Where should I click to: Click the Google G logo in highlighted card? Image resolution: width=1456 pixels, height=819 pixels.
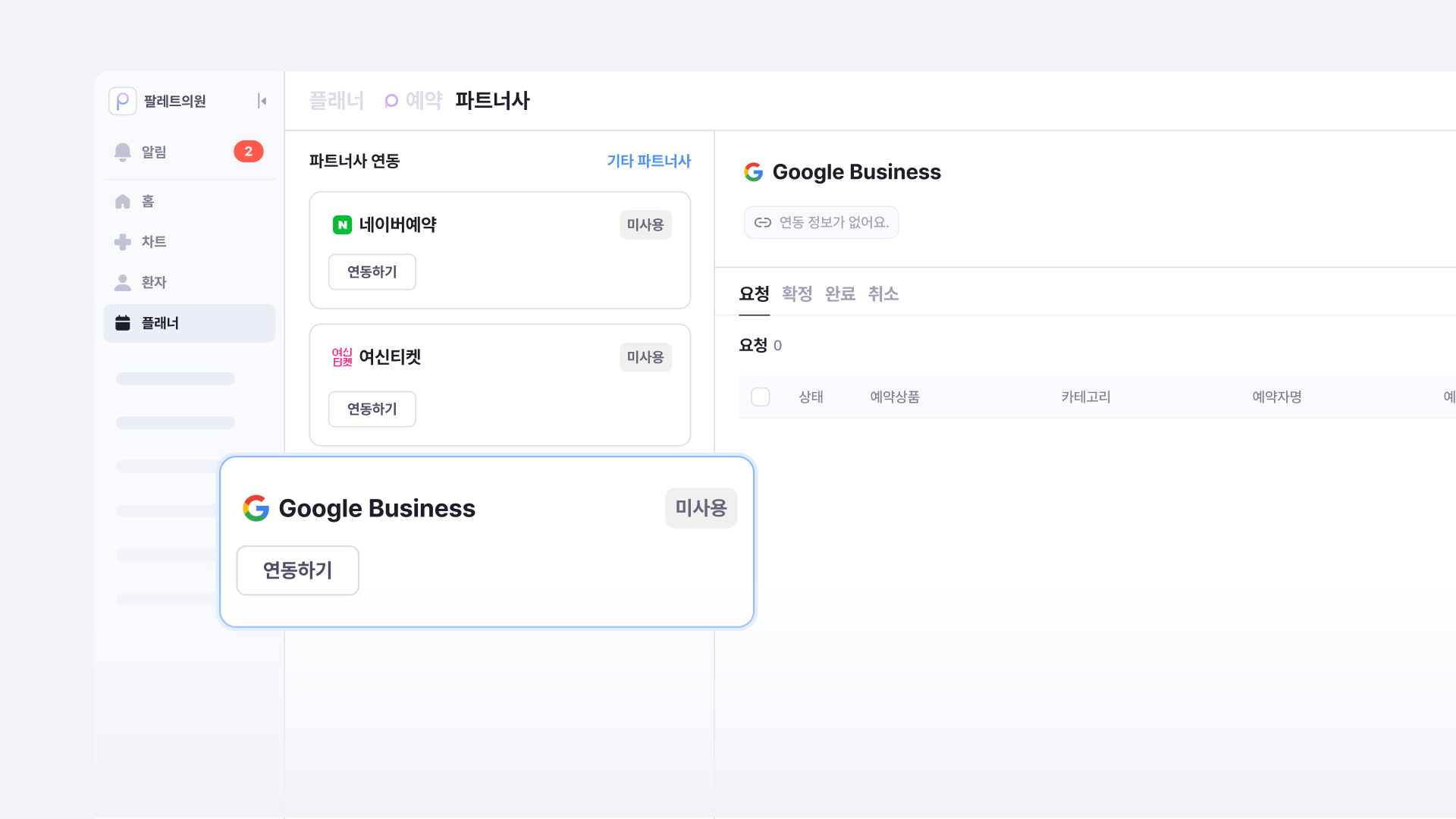click(256, 508)
